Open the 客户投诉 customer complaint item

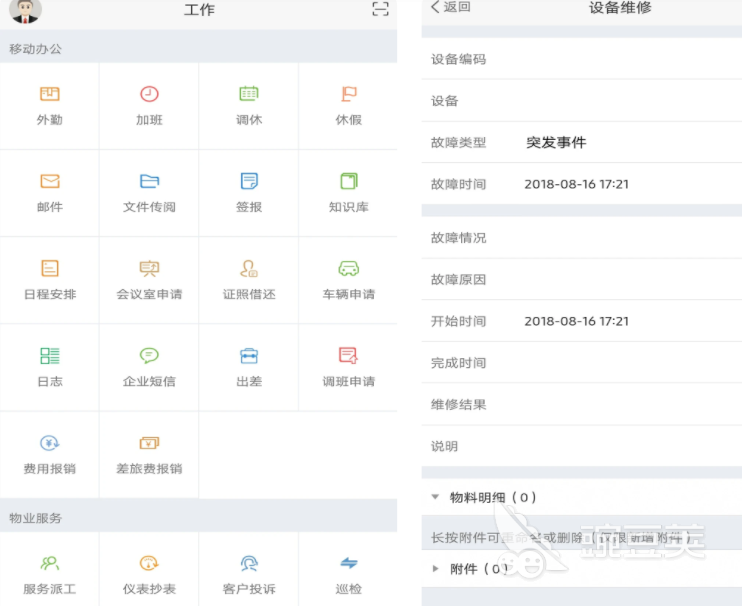tap(249, 573)
